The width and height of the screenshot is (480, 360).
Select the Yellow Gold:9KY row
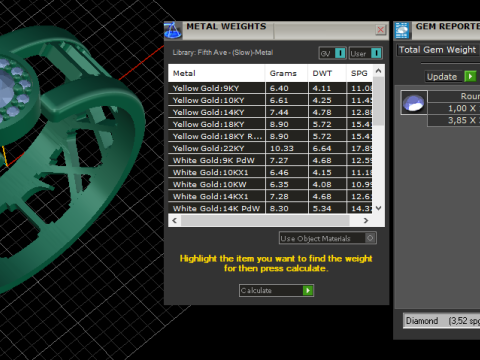270,88
